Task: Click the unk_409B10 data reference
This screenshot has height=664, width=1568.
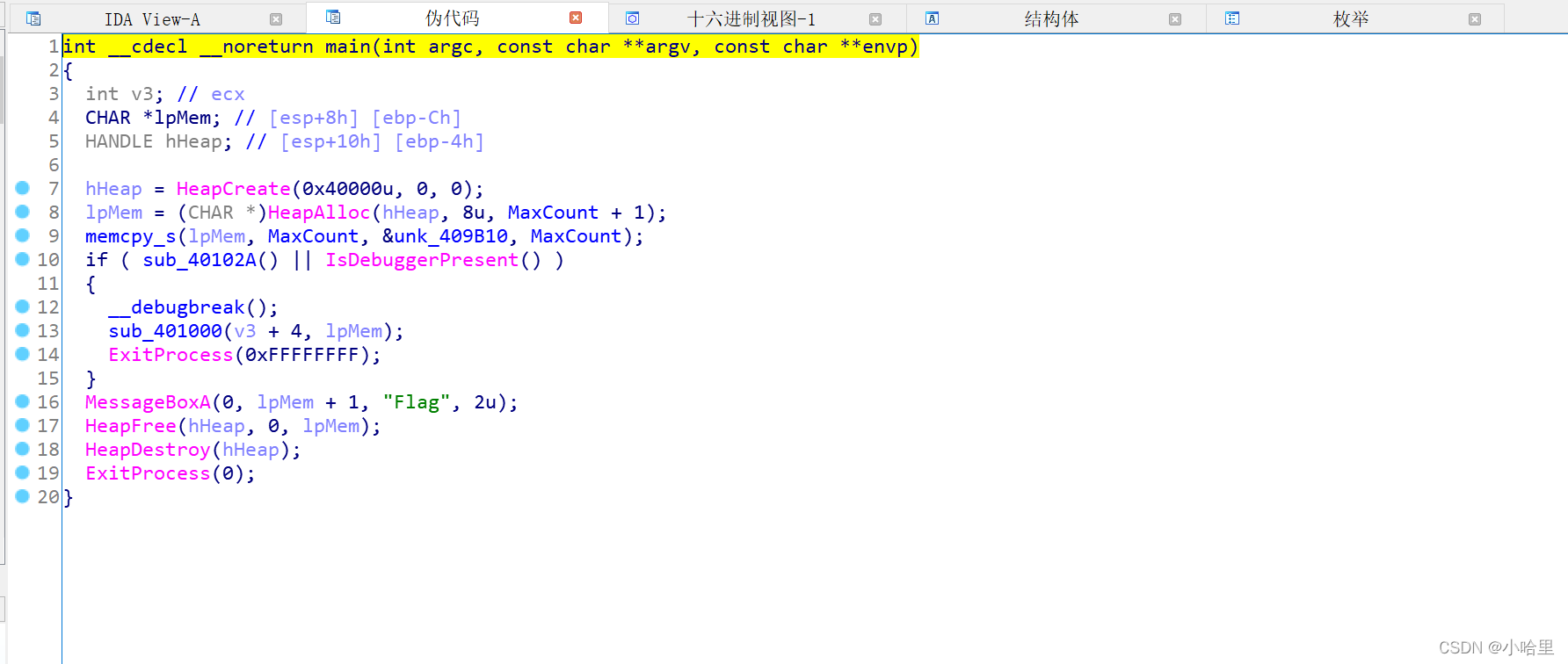Action: (451, 236)
